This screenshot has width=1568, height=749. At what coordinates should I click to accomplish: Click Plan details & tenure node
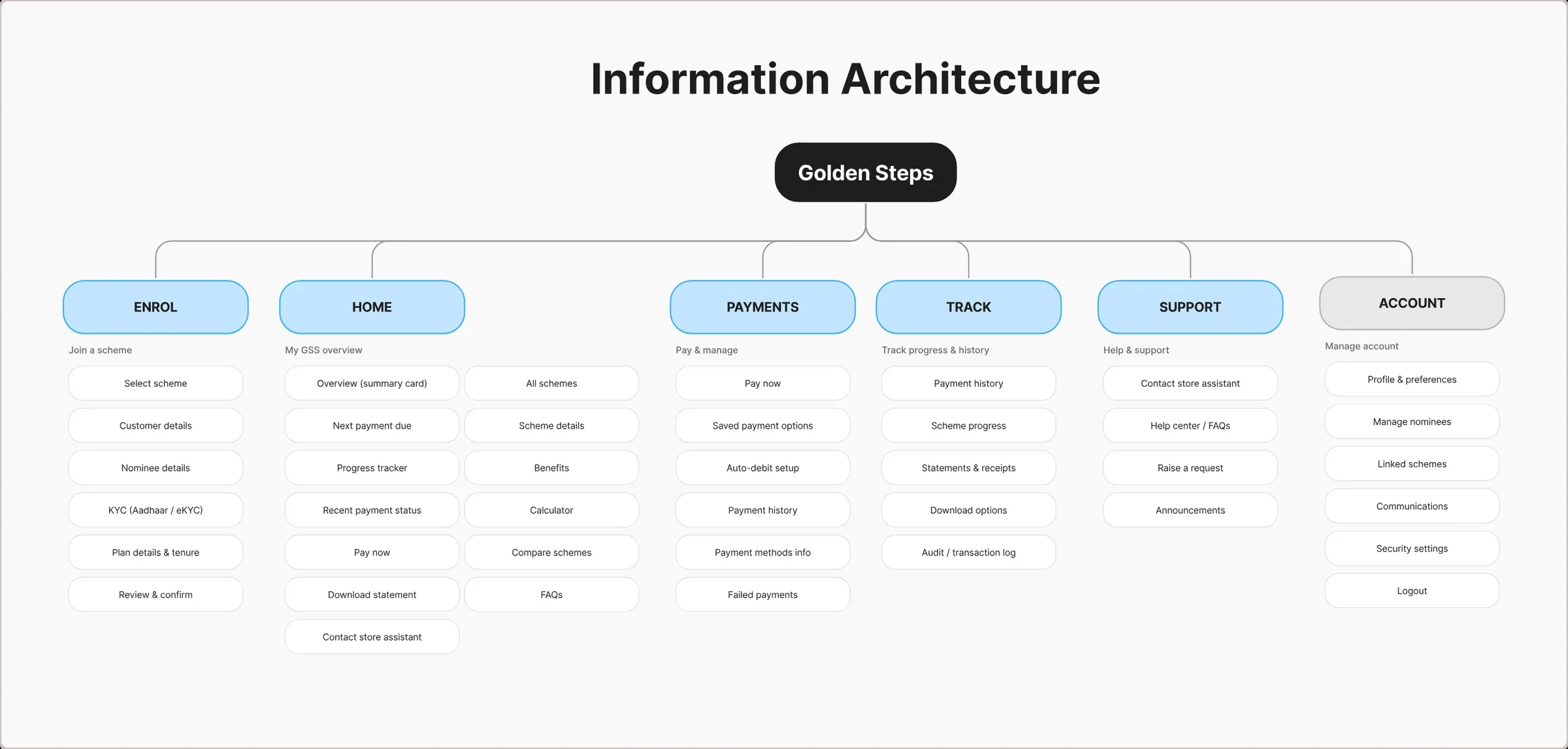(155, 552)
